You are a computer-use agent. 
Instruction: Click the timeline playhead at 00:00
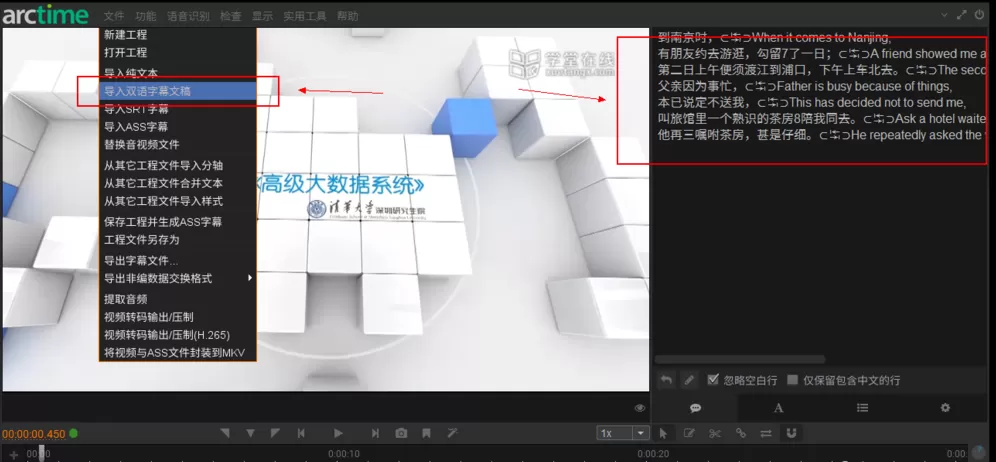point(42,453)
